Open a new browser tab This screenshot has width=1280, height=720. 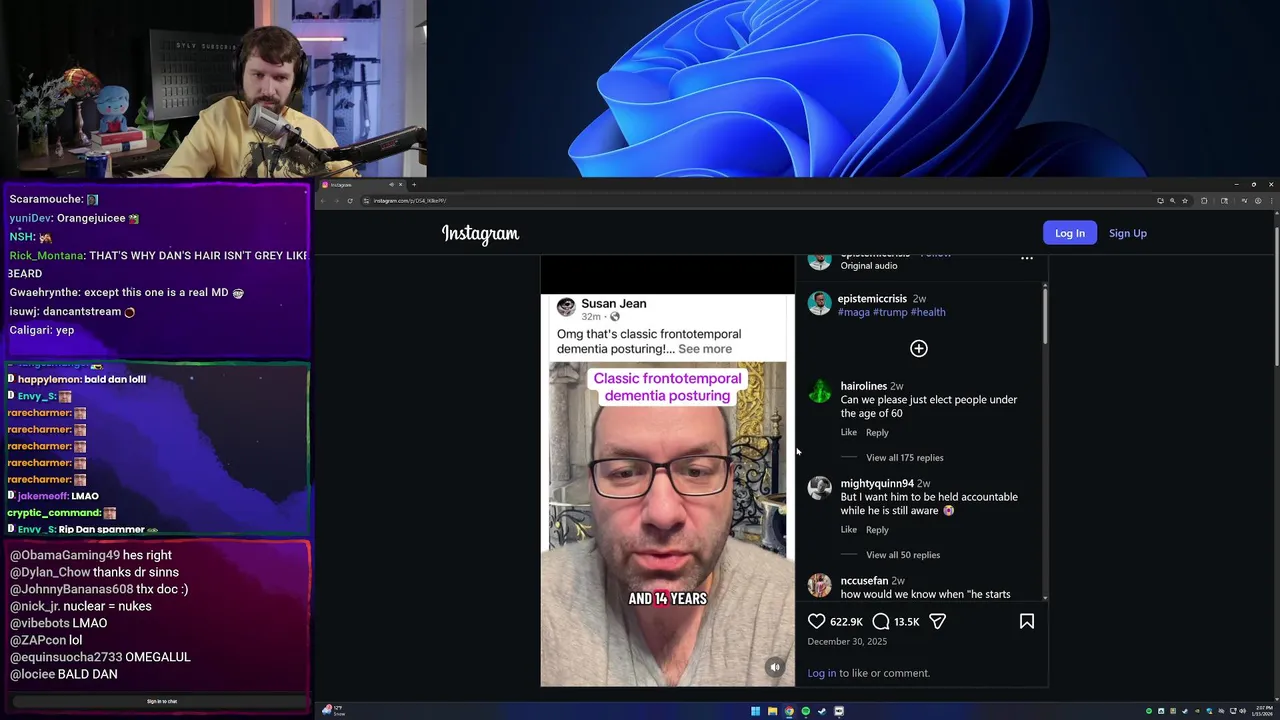[414, 184]
